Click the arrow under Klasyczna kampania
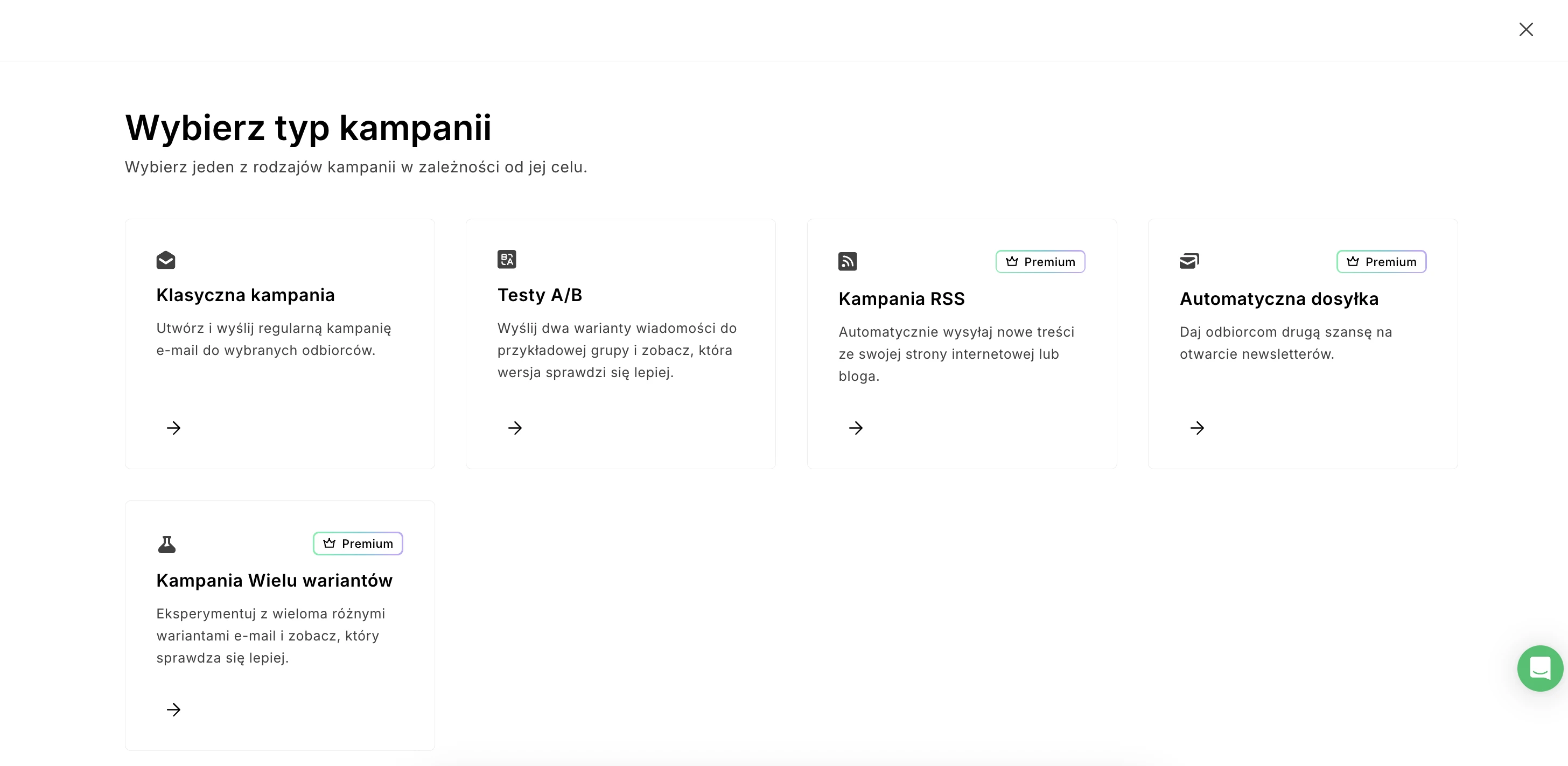 (x=173, y=428)
